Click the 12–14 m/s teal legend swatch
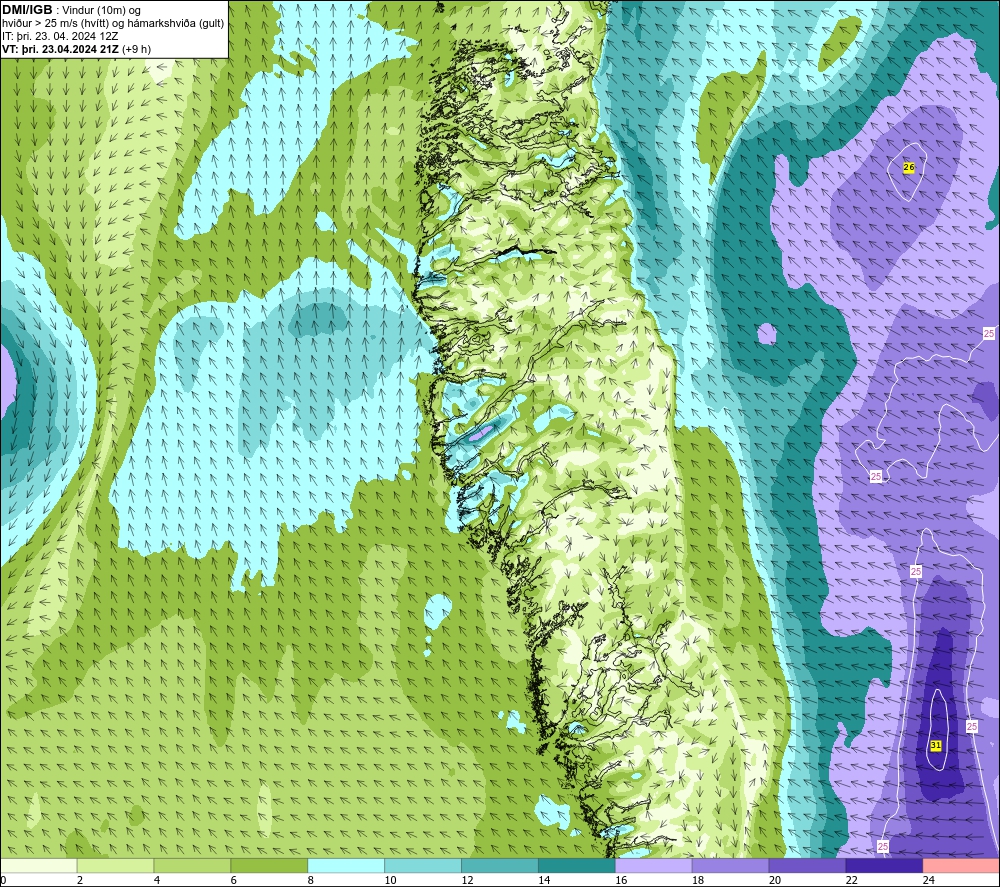The height and width of the screenshot is (887, 1000). tap(499, 865)
